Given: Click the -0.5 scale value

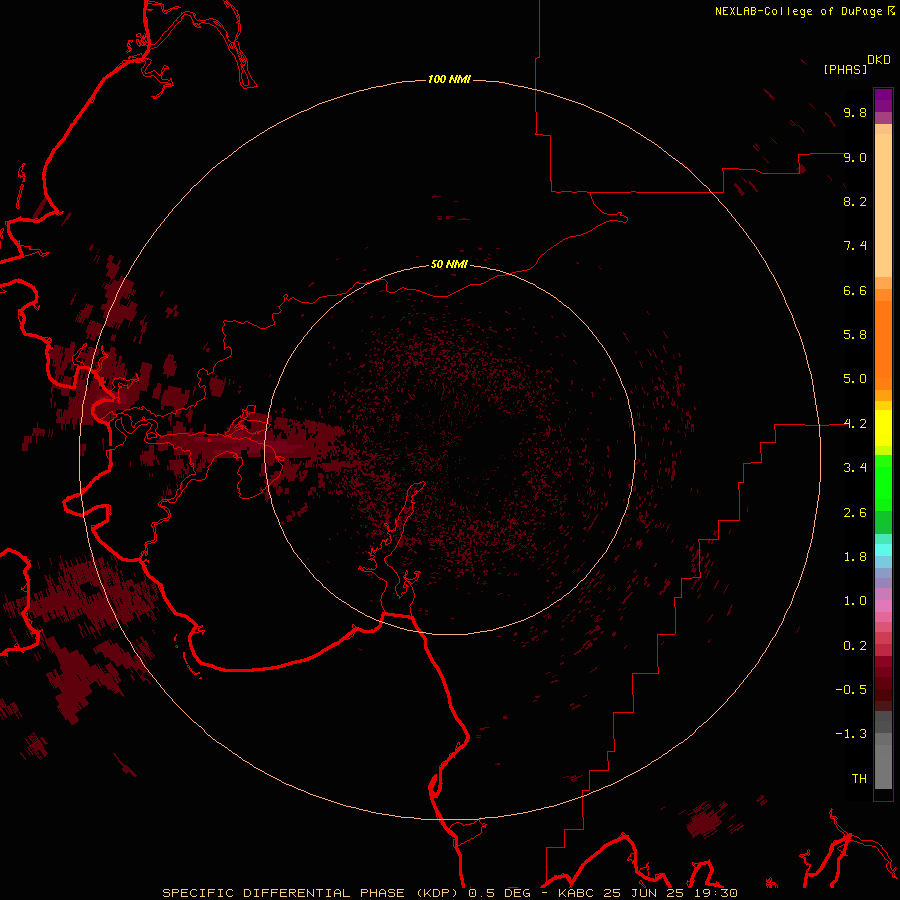Looking at the screenshot, I should coord(851,690).
